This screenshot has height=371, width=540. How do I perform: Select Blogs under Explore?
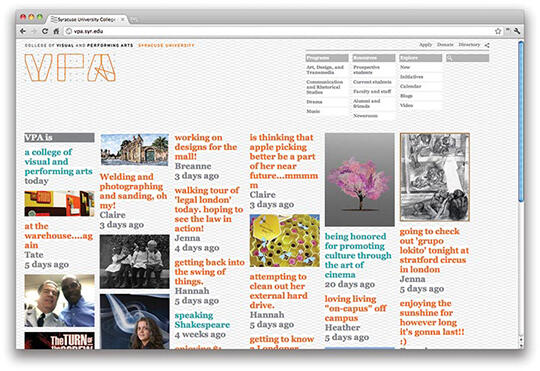coord(406,96)
